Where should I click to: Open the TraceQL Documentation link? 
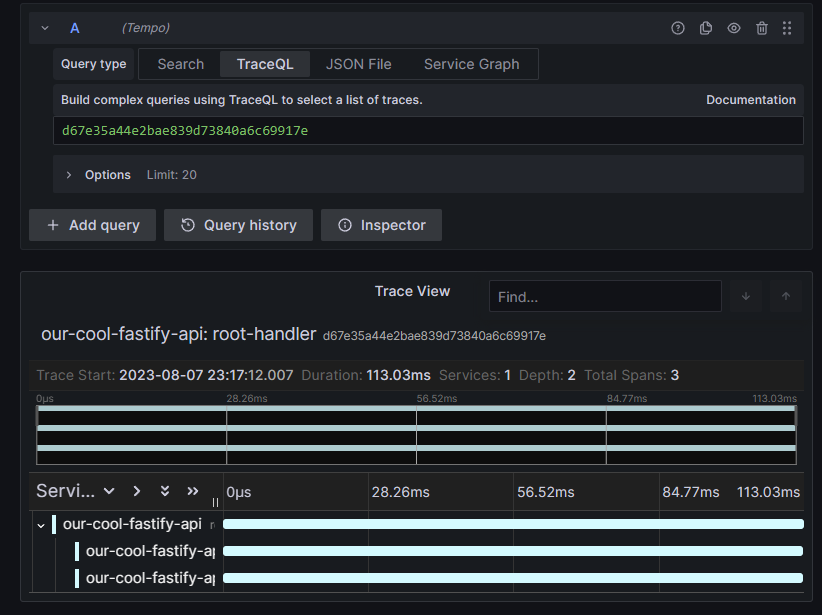point(751,99)
